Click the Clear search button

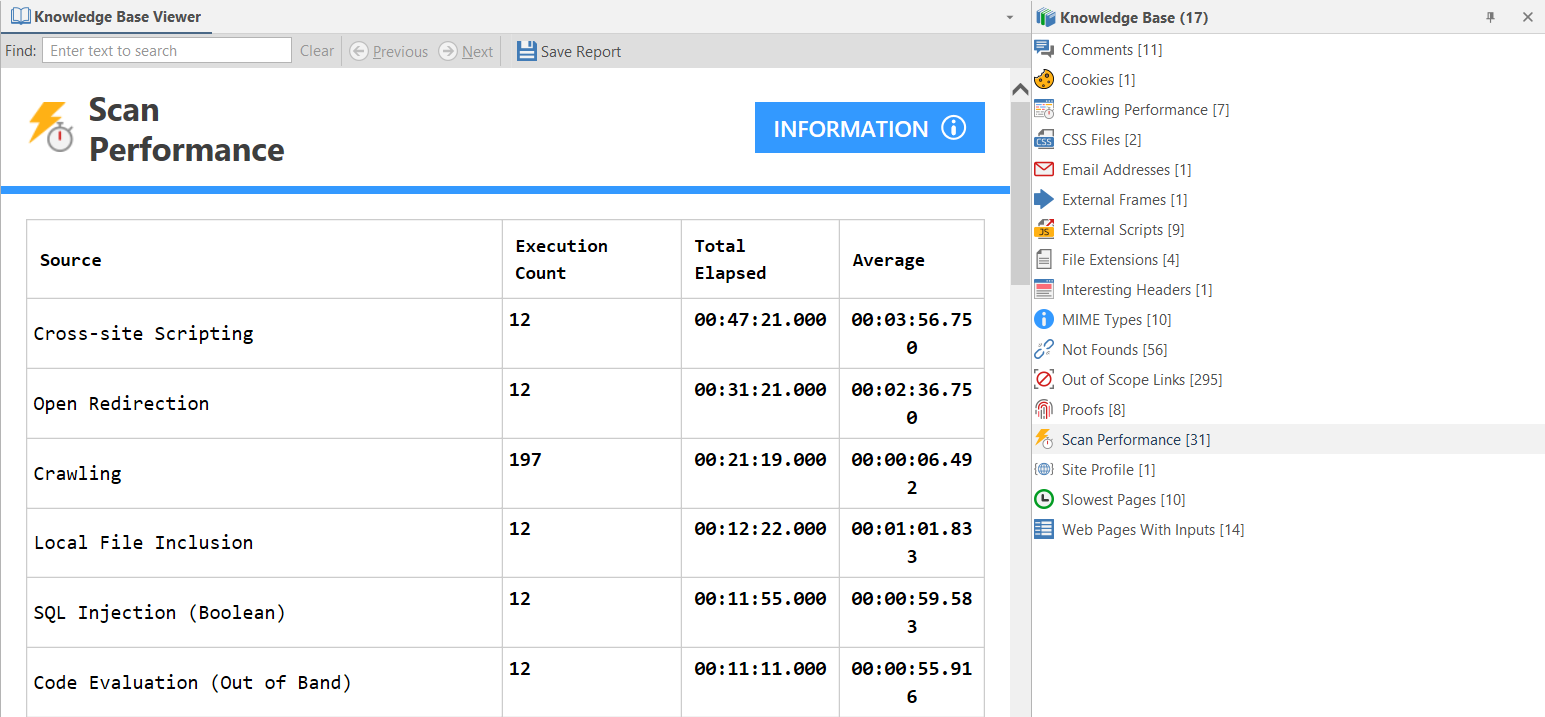click(x=316, y=50)
